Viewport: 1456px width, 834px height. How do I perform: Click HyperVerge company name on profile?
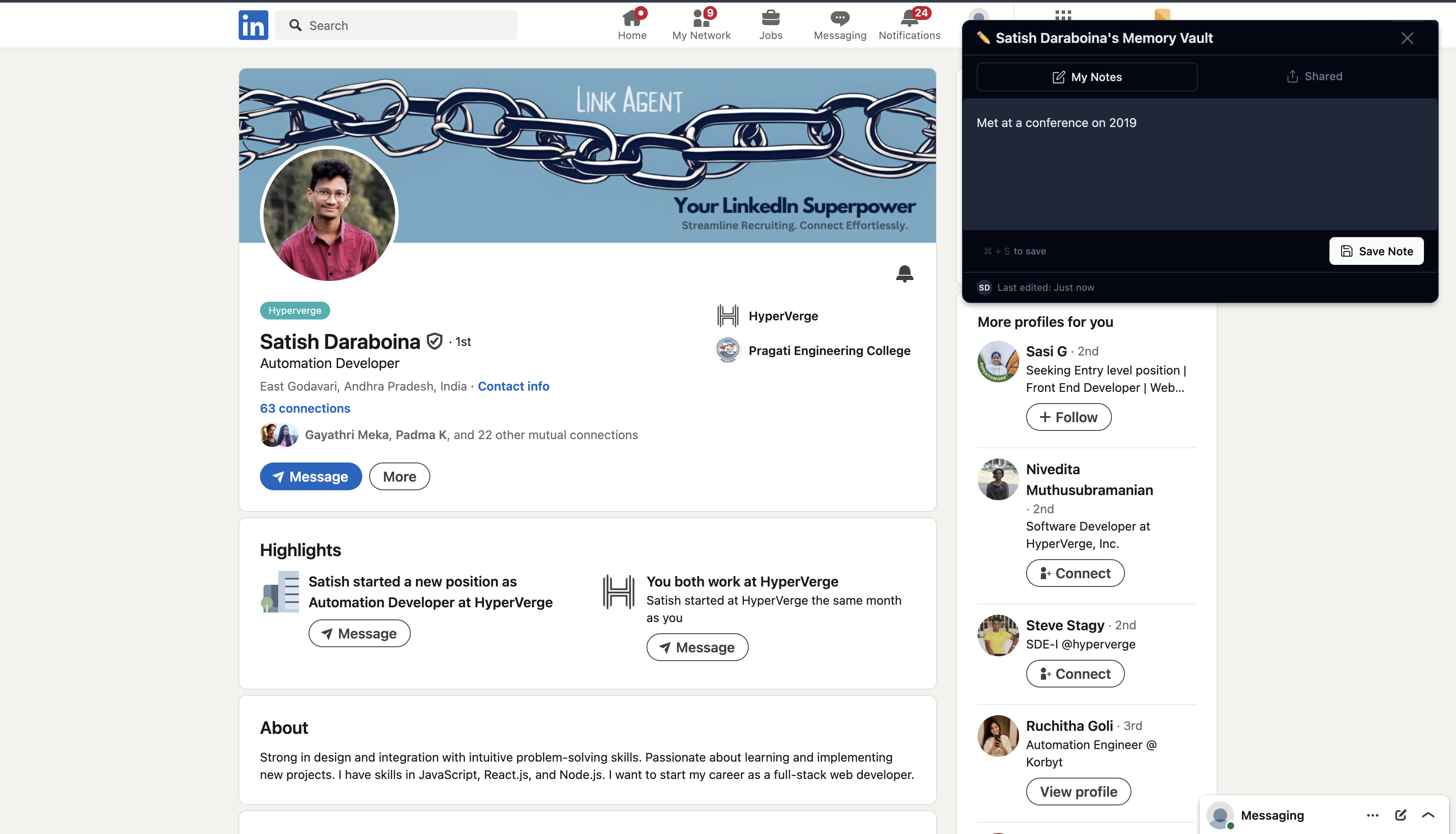(783, 316)
